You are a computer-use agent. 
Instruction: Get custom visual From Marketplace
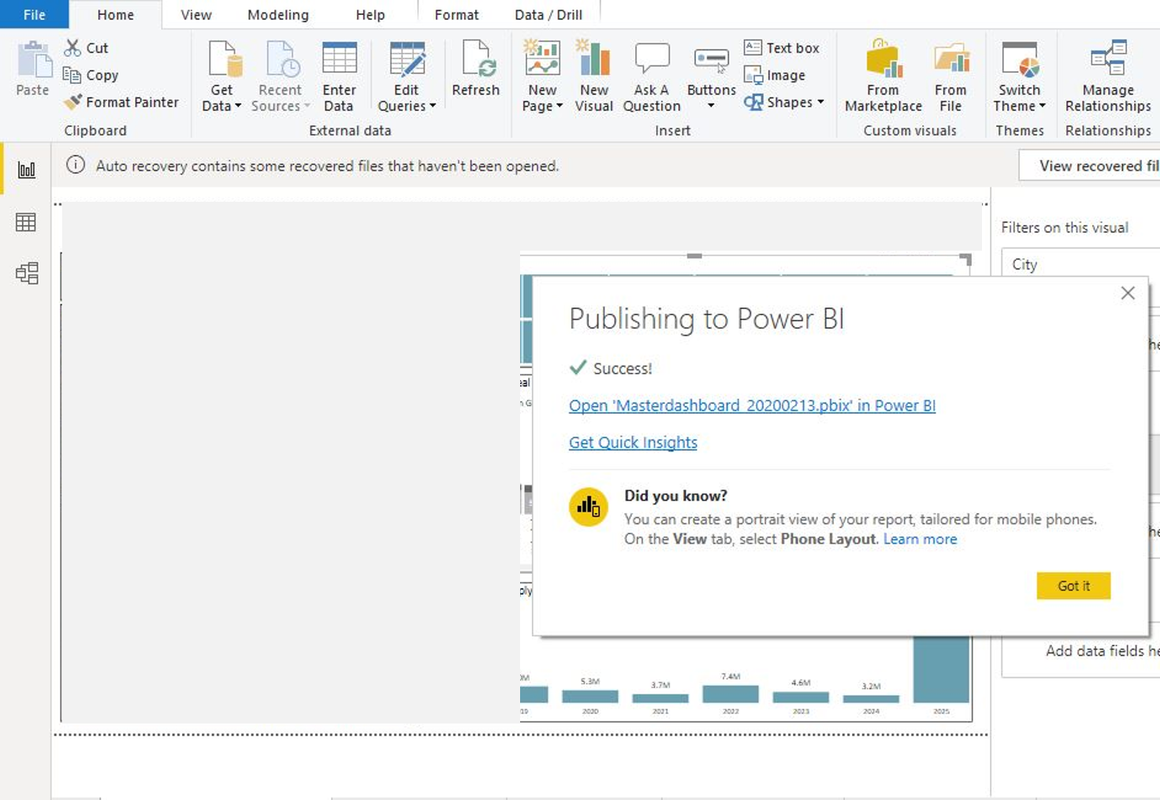(883, 76)
